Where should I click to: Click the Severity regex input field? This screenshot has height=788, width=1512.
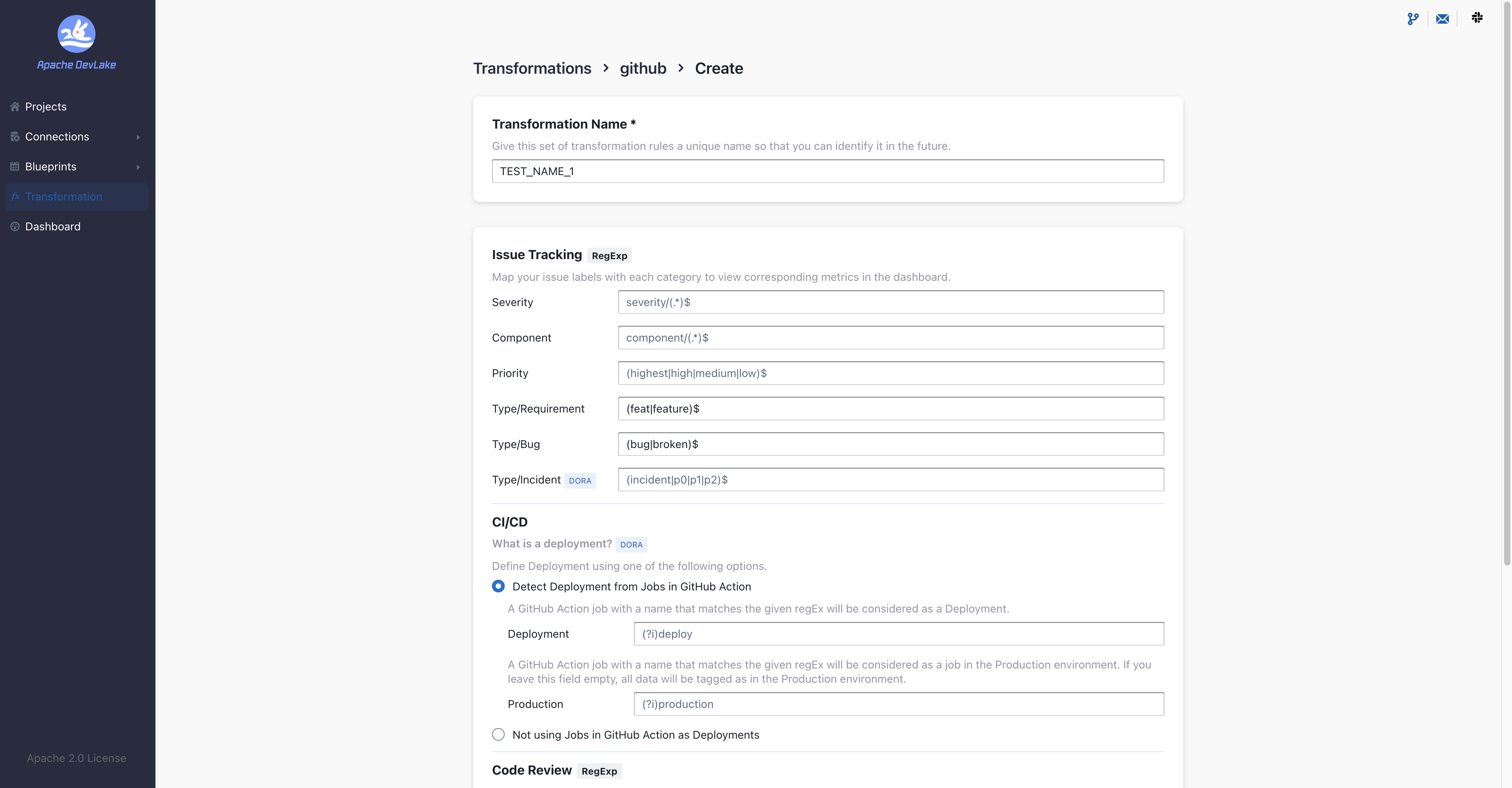[891, 302]
